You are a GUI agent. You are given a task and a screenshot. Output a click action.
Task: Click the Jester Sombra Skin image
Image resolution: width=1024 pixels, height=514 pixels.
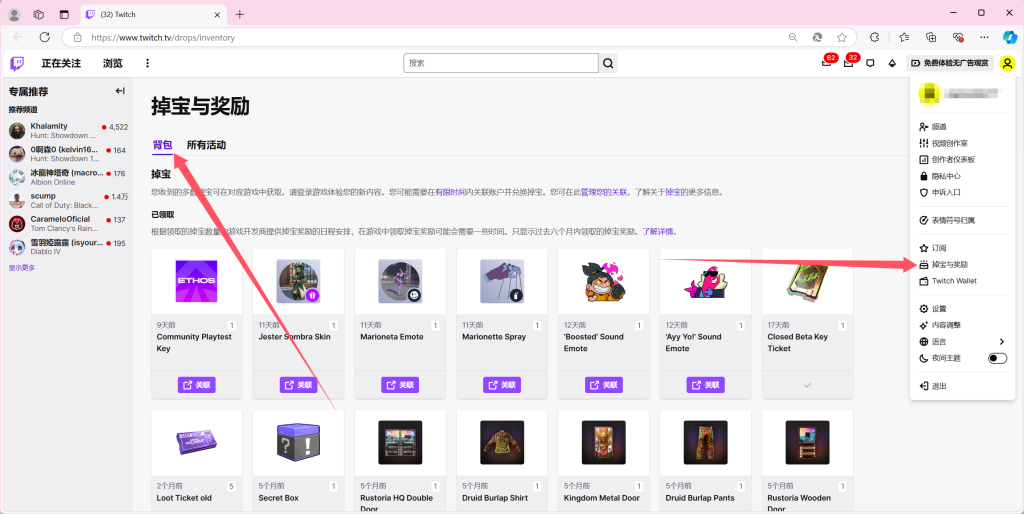pyautogui.click(x=298, y=281)
